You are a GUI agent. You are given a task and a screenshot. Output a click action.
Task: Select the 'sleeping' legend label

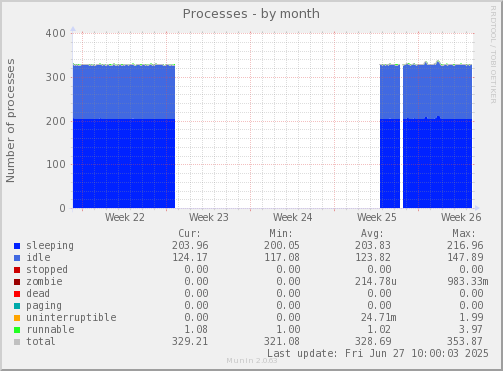coord(50,246)
